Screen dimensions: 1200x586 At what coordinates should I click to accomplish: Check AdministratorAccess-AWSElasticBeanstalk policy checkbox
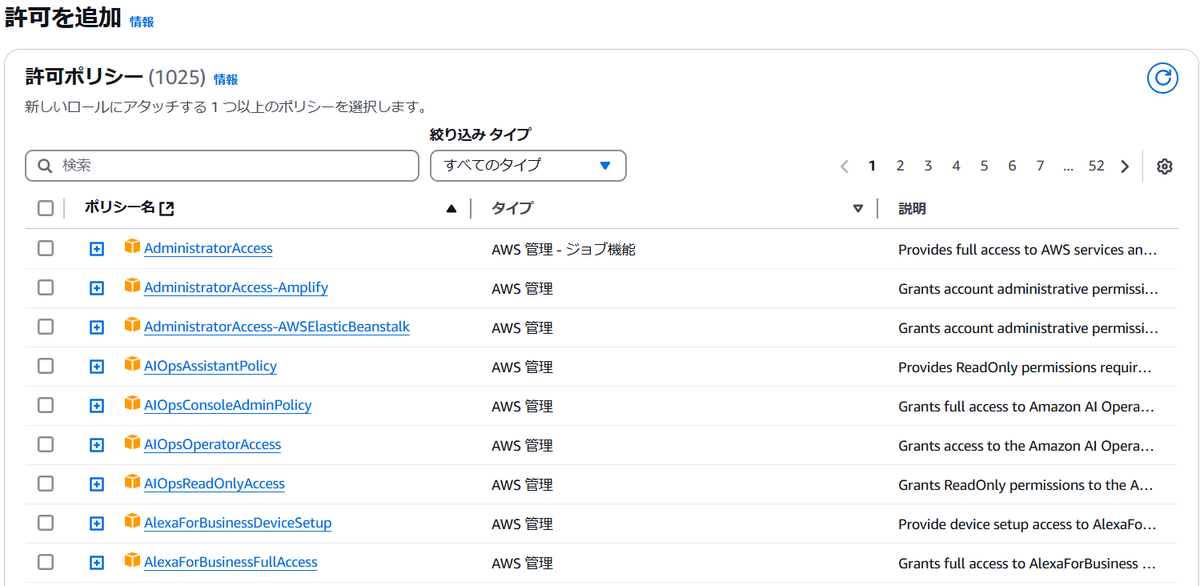click(45, 327)
